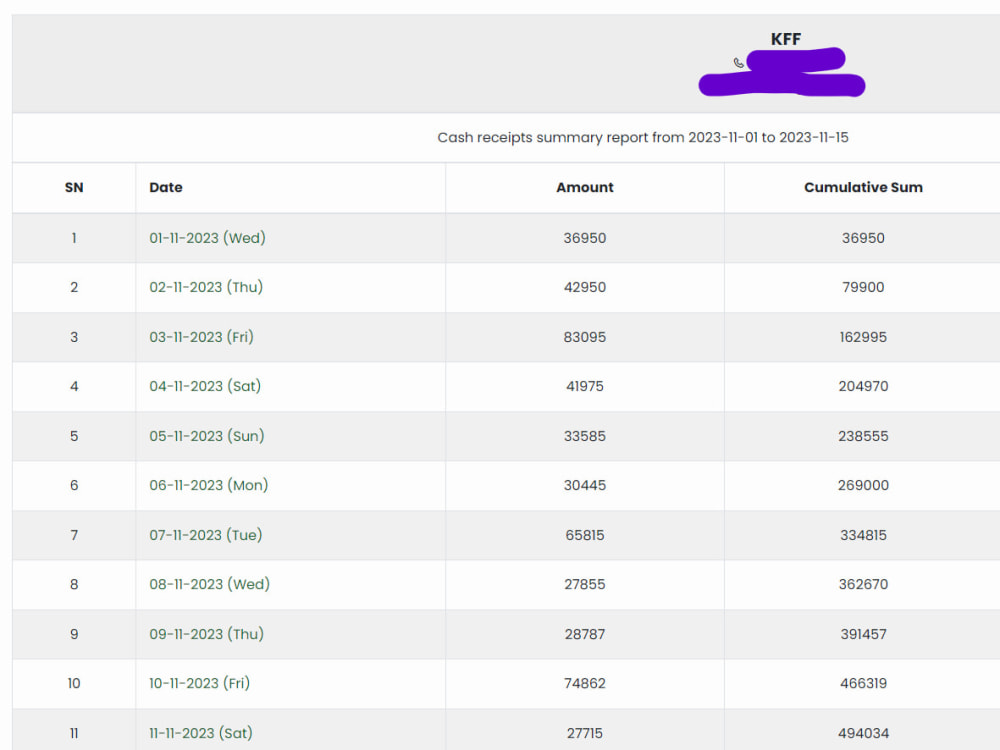Select amount 27715 for 11-11-2023

click(x=585, y=733)
